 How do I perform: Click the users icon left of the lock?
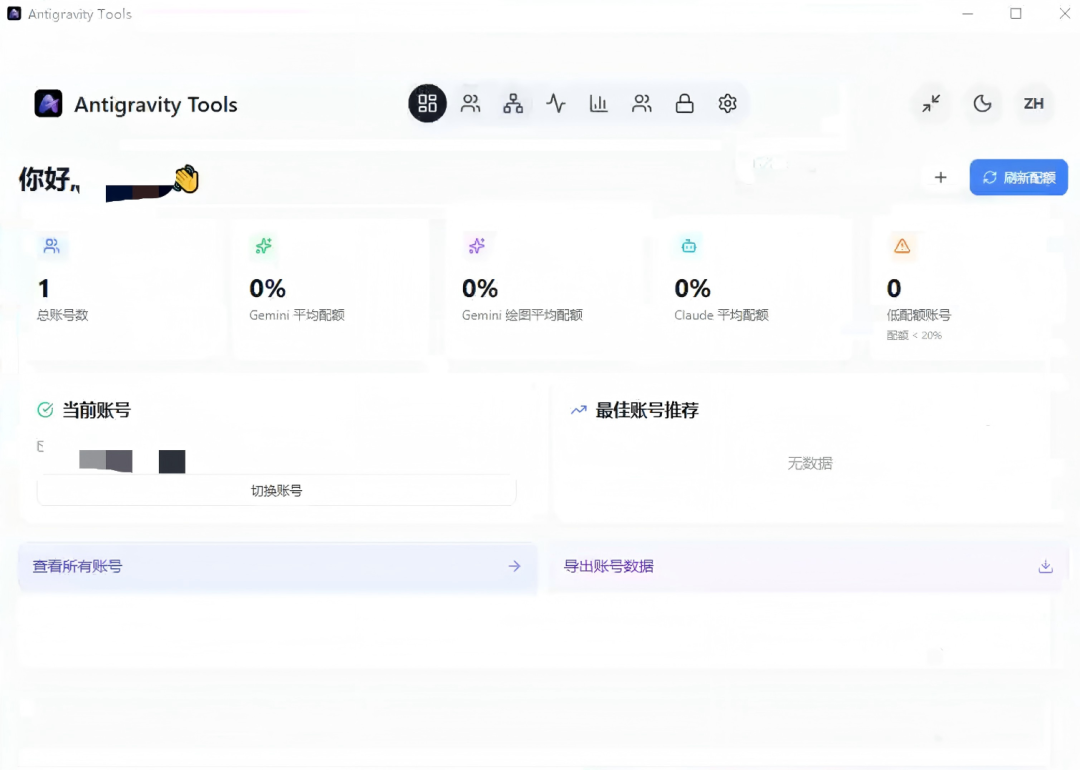click(x=642, y=103)
